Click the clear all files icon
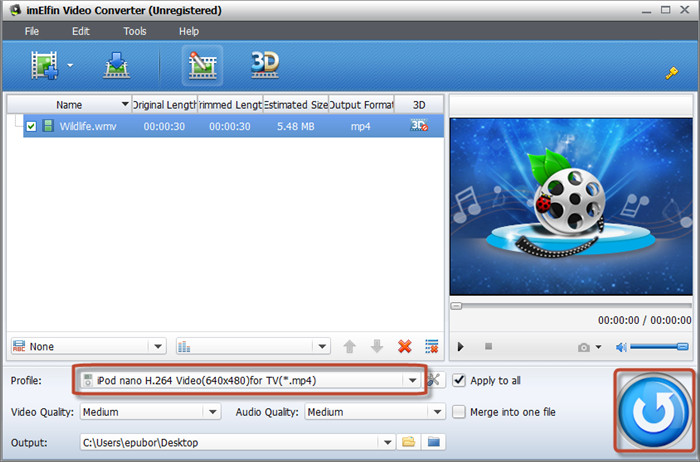The width and height of the screenshot is (700, 462). (432, 346)
